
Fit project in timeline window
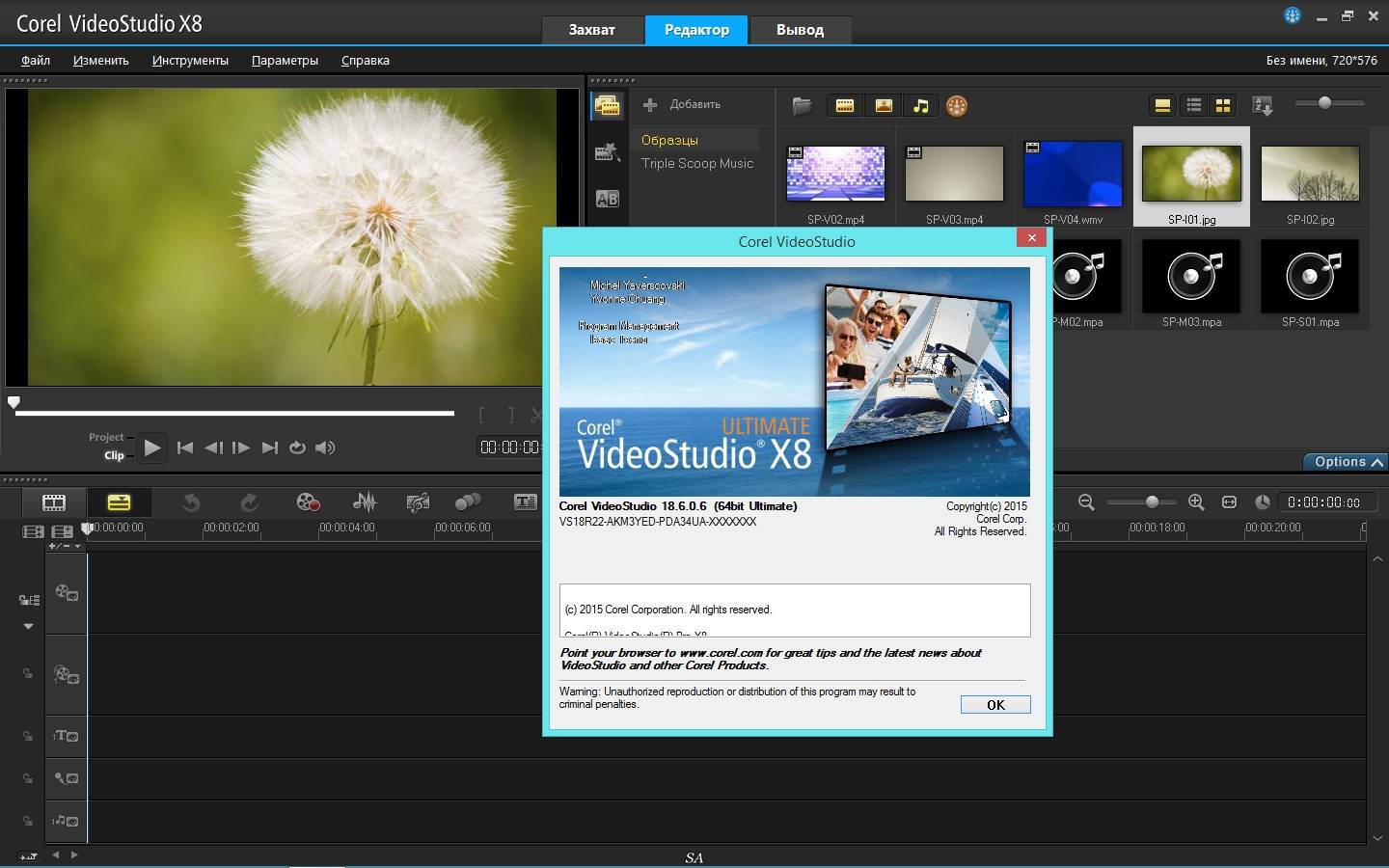(x=1229, y=502)
